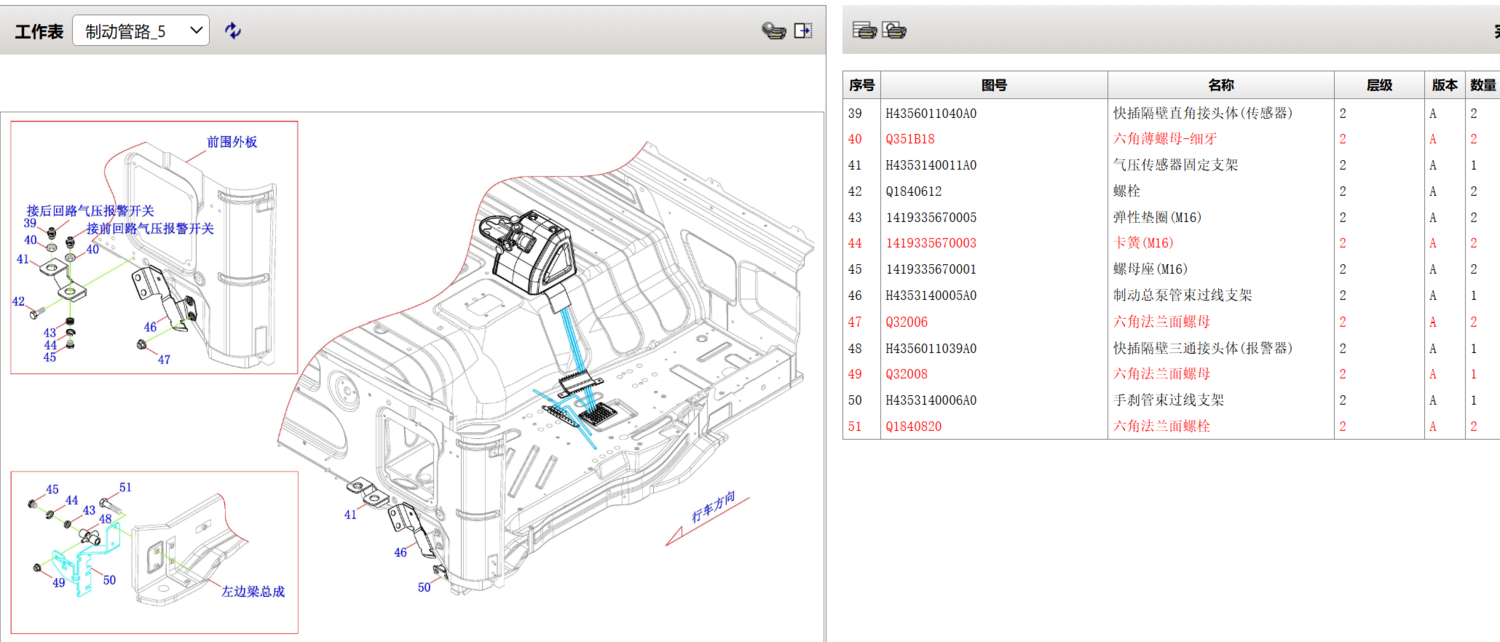This screenshot has height=642, width=1500.
Task: Click the print diagram icon above the drawing
Action: pyautogui.click(x=773, y=31)
